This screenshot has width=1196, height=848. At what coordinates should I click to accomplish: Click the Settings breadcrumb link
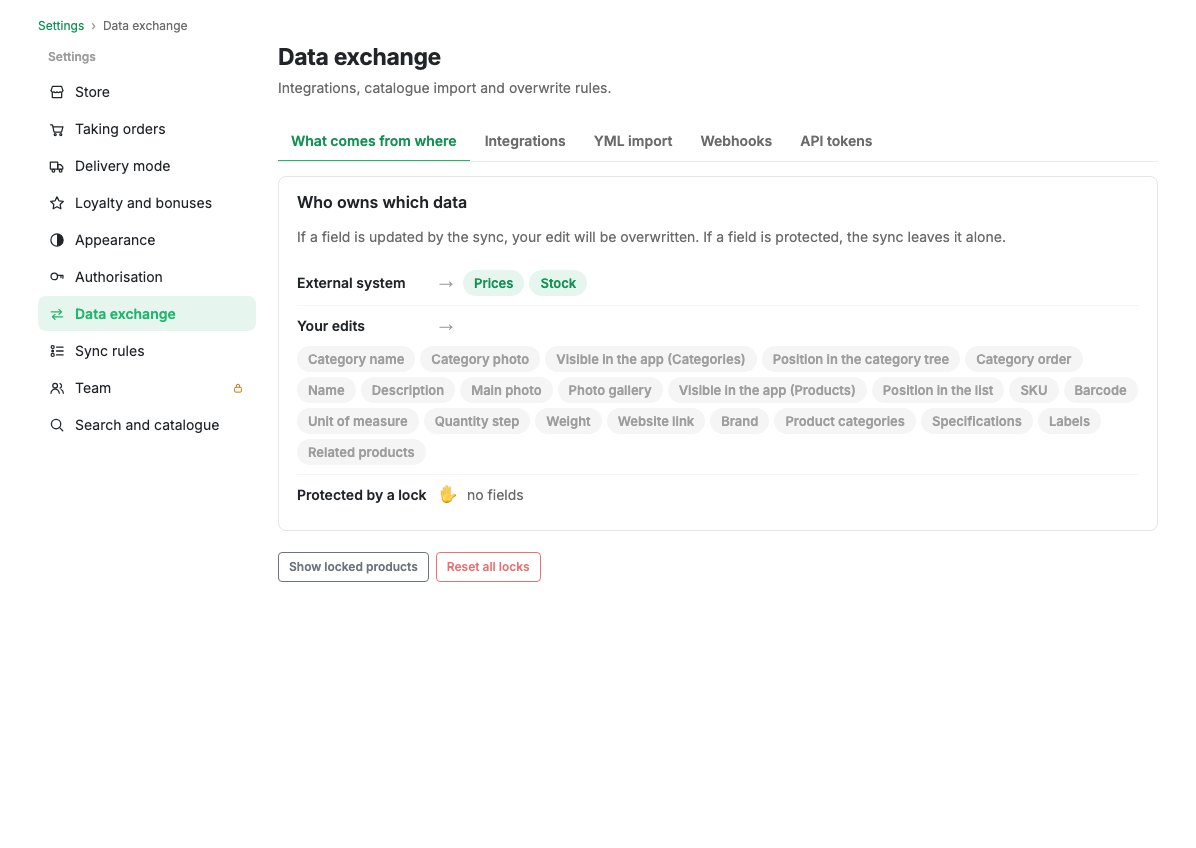(x=61, y=26)
